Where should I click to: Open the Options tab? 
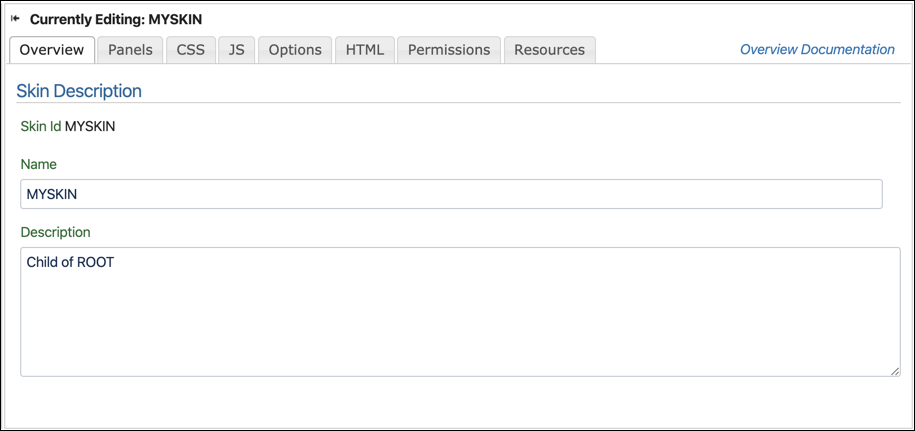[x=295, y=50]
